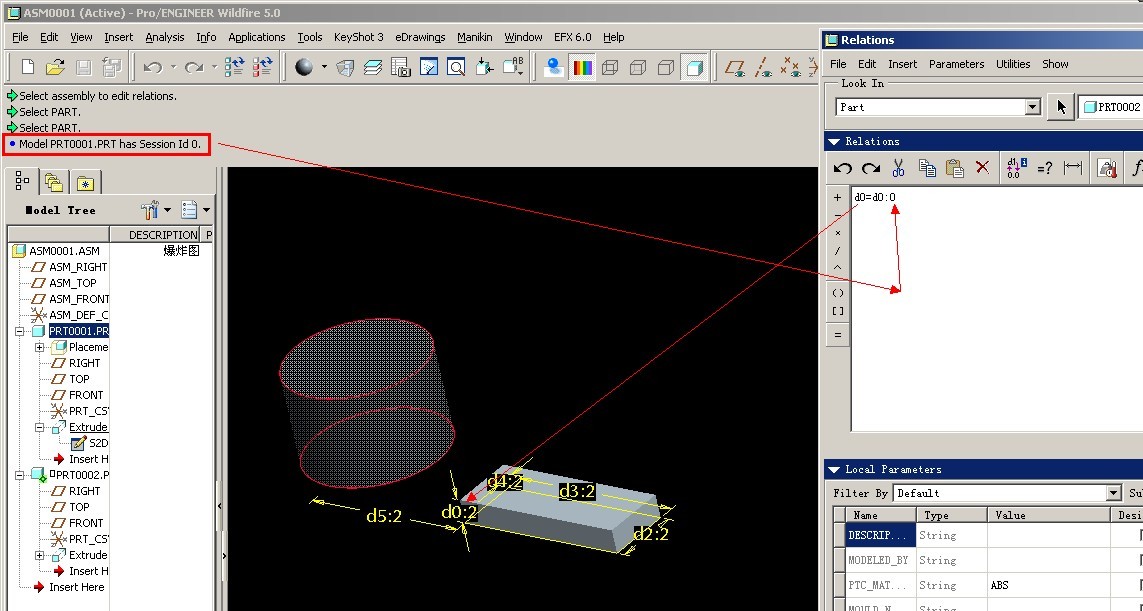Click Redo in Relations toolbar

point(870,168)
